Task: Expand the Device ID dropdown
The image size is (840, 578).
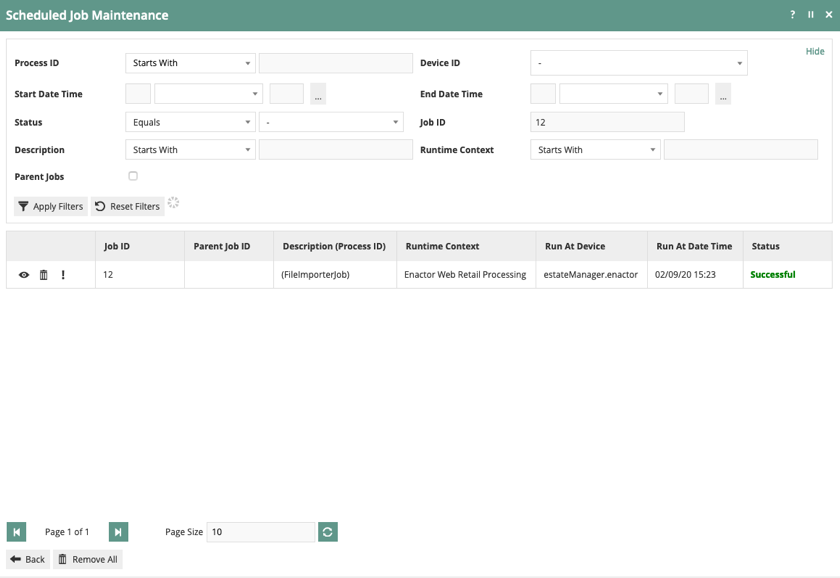Action: coord(638,63)
